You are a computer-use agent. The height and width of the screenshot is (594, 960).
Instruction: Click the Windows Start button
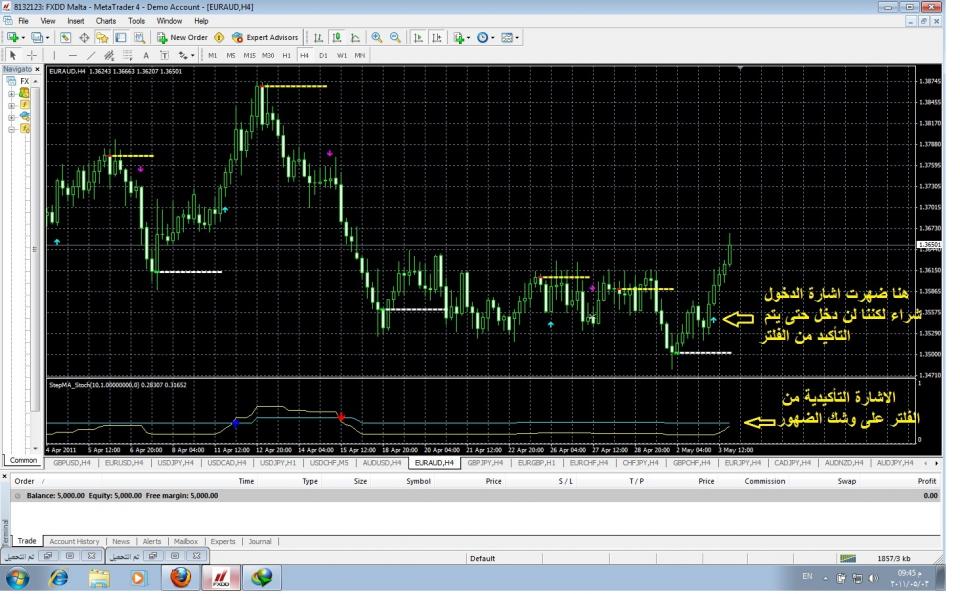[x=17, y=577]
